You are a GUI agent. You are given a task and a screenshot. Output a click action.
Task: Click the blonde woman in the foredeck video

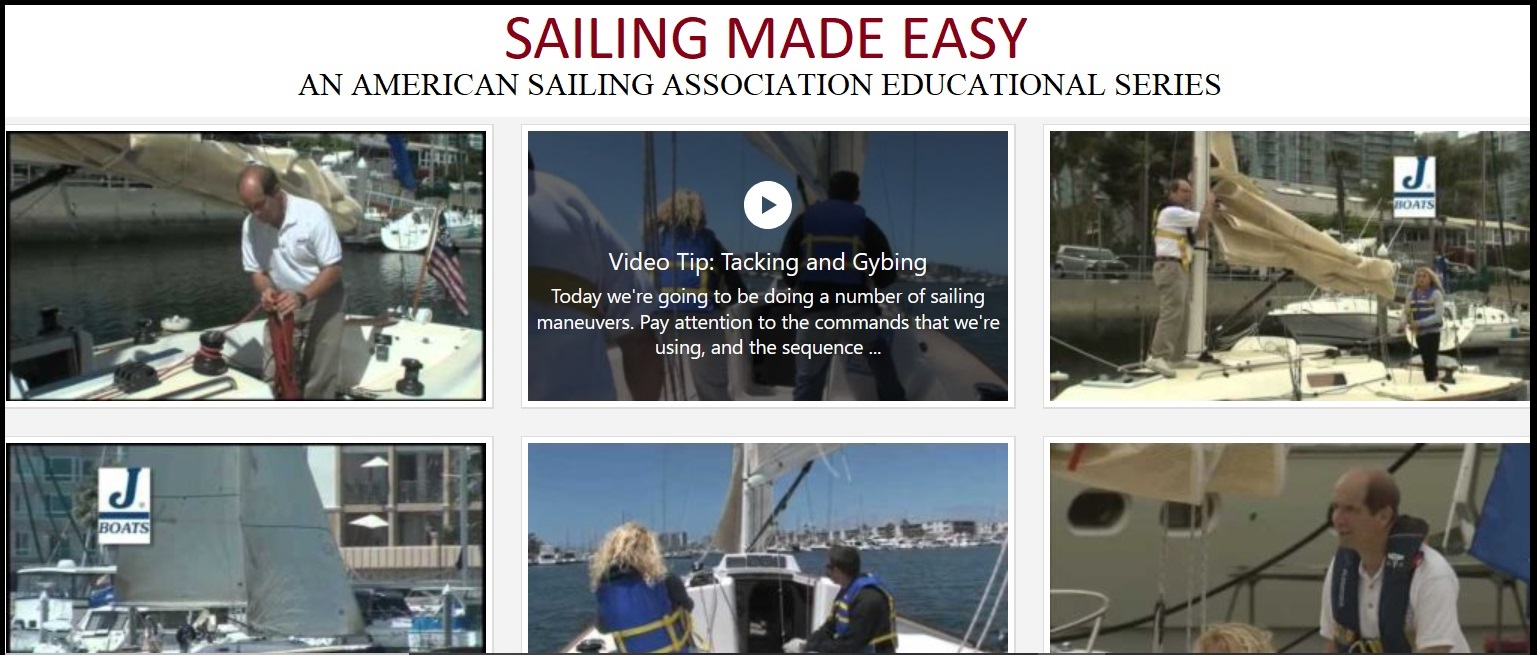[639, 589]
